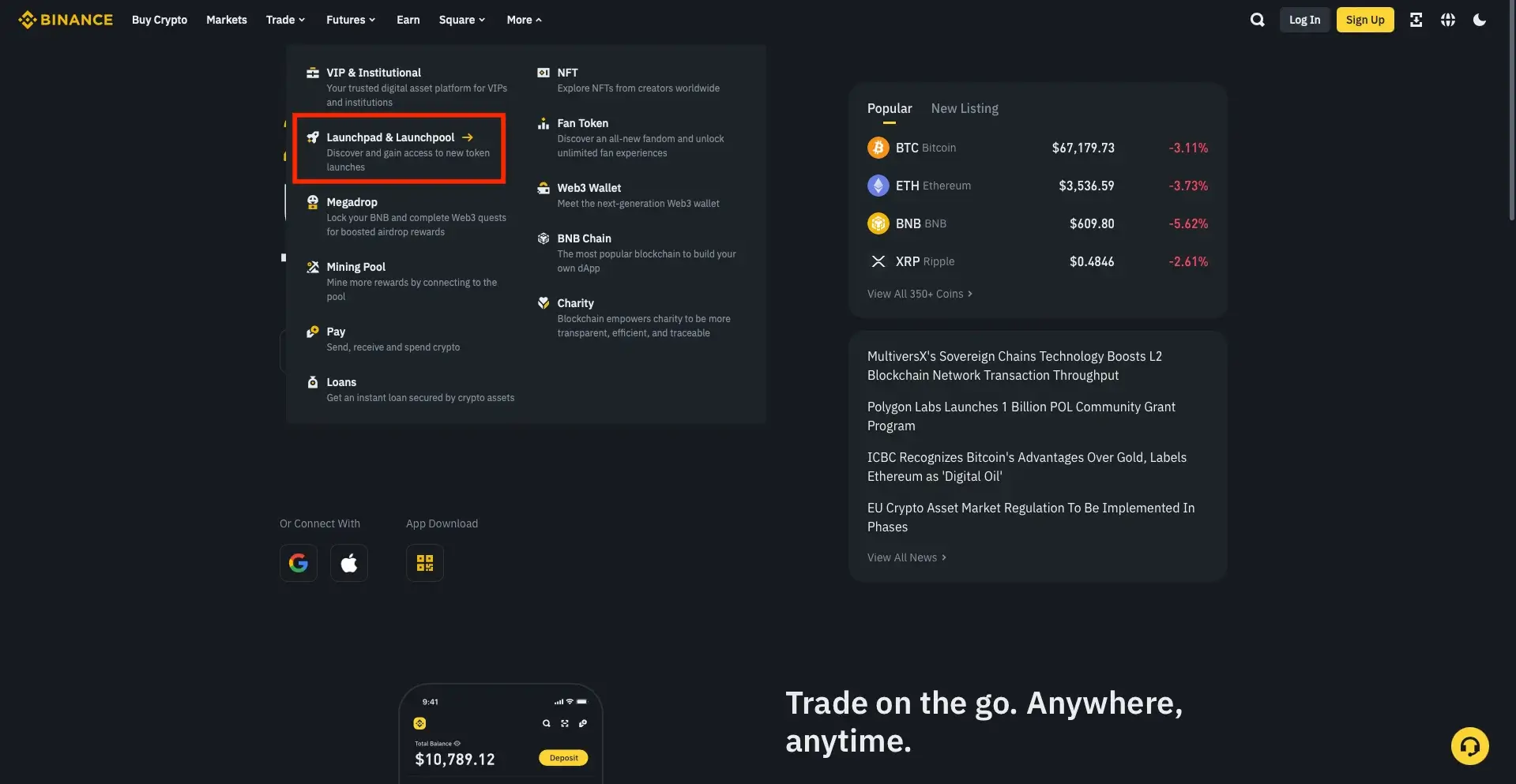1516x784 pixels.
Task: Click the Charity heart icon
Action: (544, 303)
